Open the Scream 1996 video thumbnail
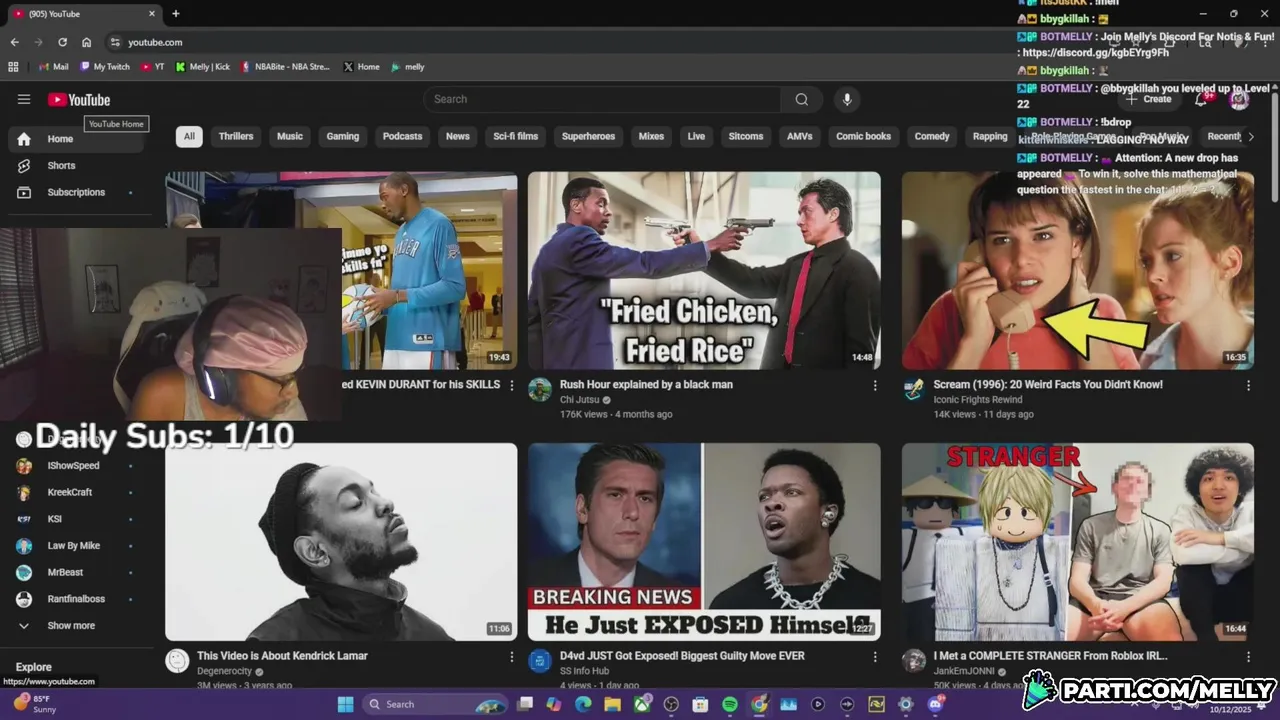 [x=1077, y=270]
